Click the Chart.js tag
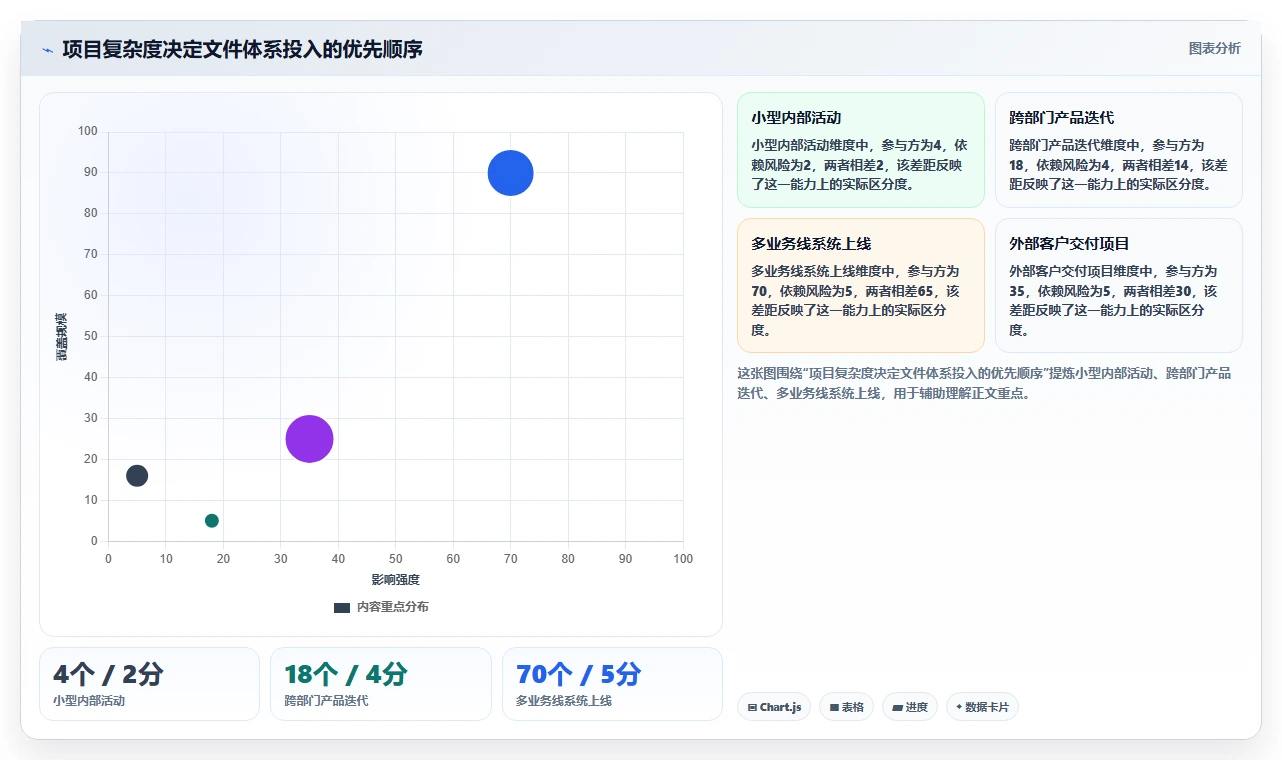The image size is (1282, 760). pyautogui.click(x=774, y=707)
